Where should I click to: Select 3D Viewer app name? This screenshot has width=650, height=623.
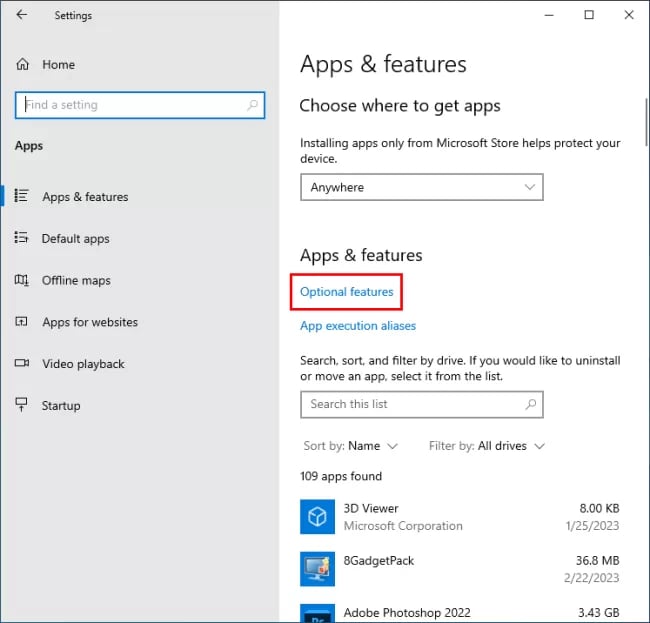coord(371,508)
